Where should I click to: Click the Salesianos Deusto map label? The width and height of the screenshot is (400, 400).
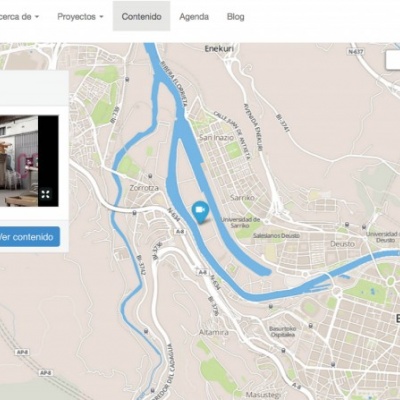[276, 236]
